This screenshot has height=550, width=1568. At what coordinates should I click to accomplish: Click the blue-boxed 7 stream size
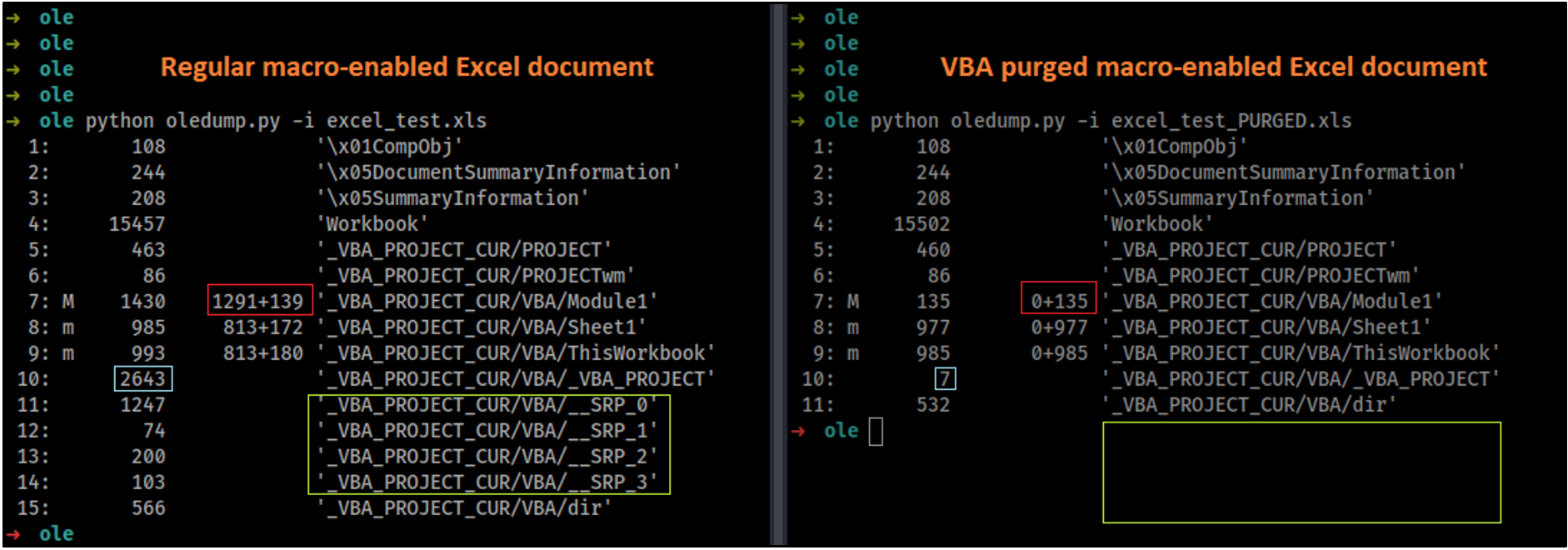(x=945, y=379)
